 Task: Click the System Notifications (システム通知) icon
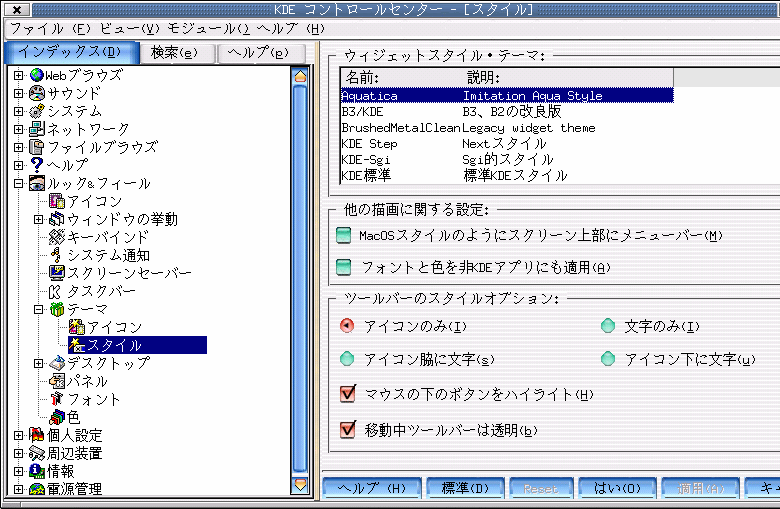coord(56,255)
